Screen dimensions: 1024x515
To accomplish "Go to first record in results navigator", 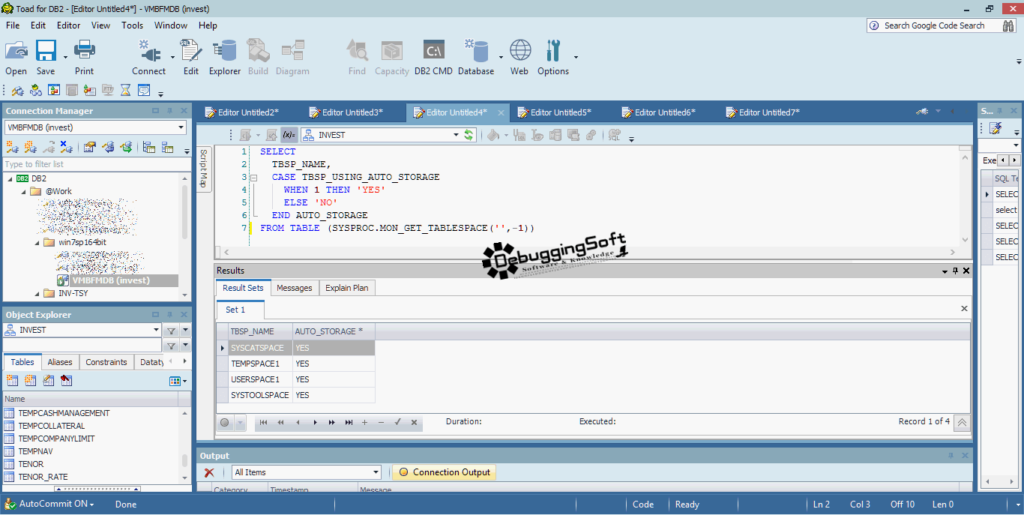I will pos(263,422).
